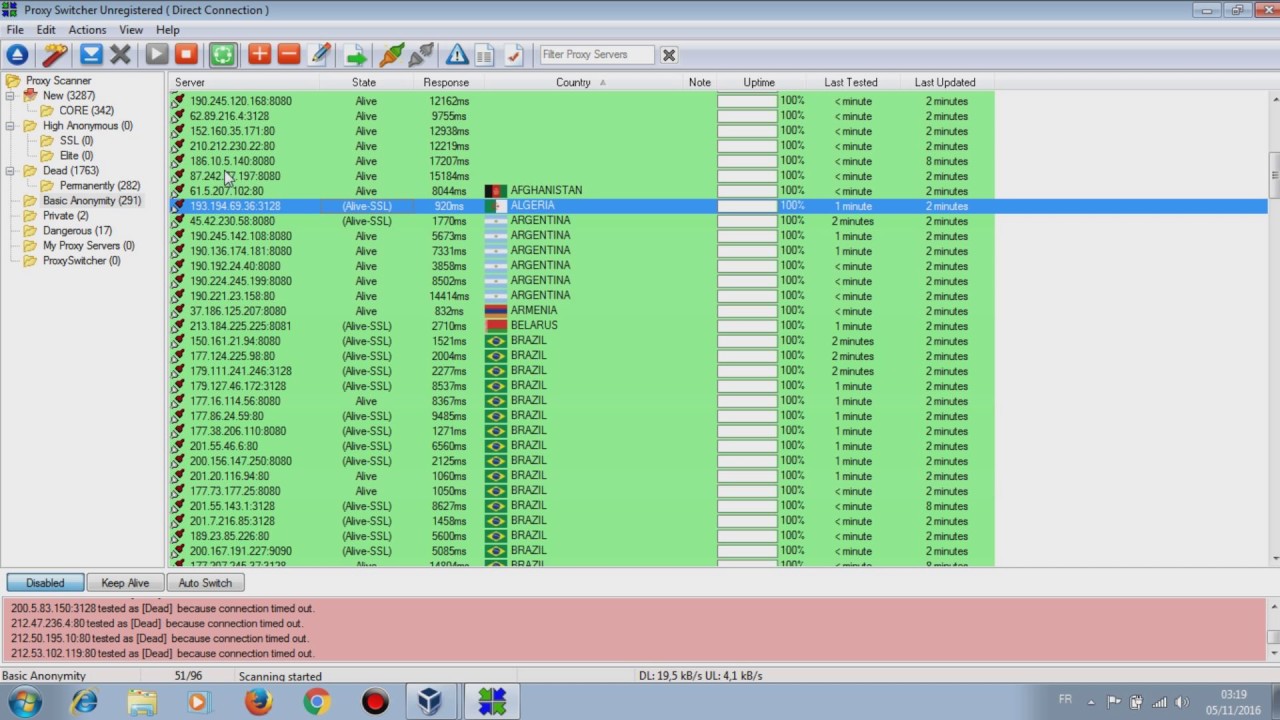Open the Windows Start button

23,702
